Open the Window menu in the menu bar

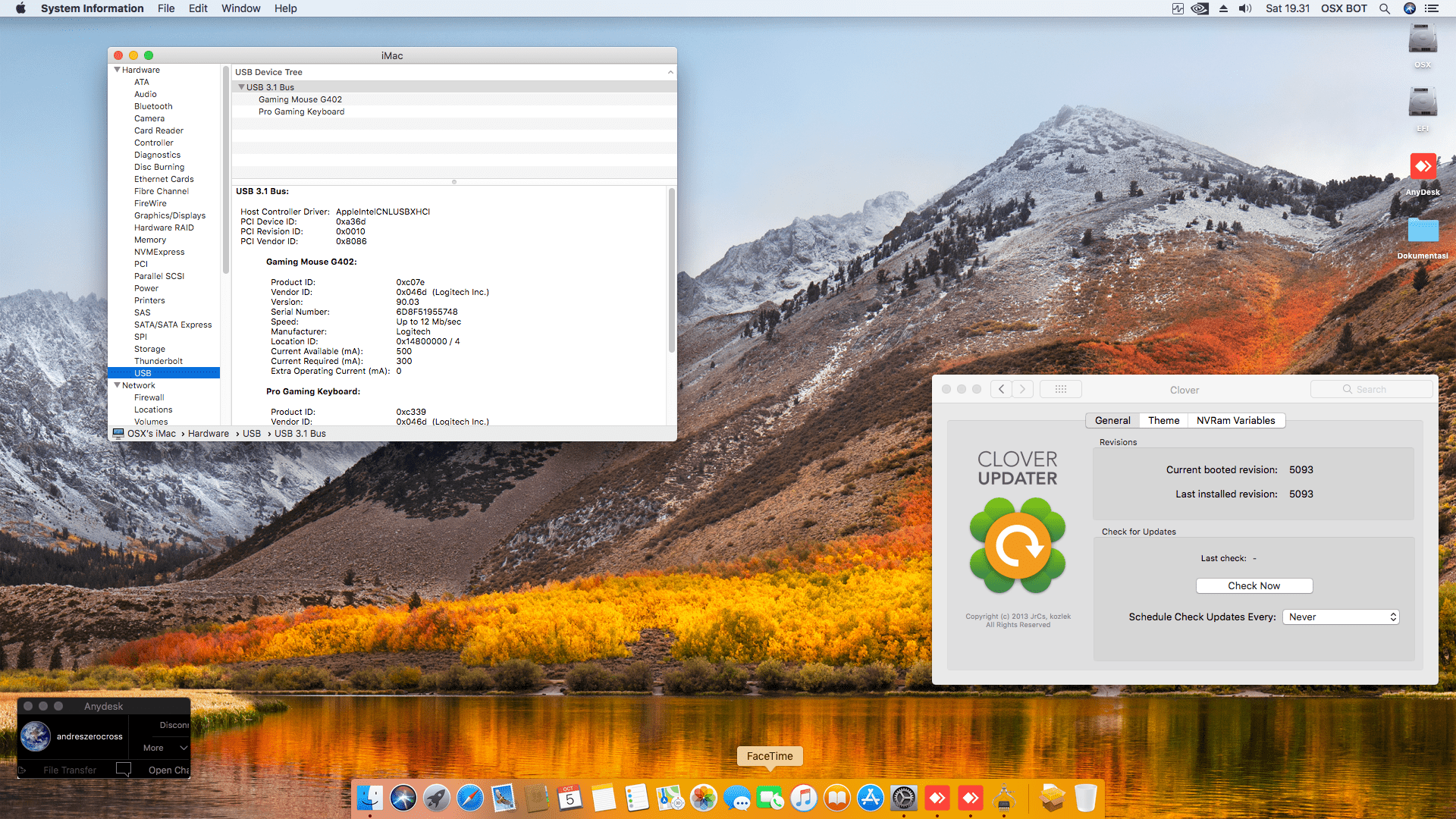[240, 8]
